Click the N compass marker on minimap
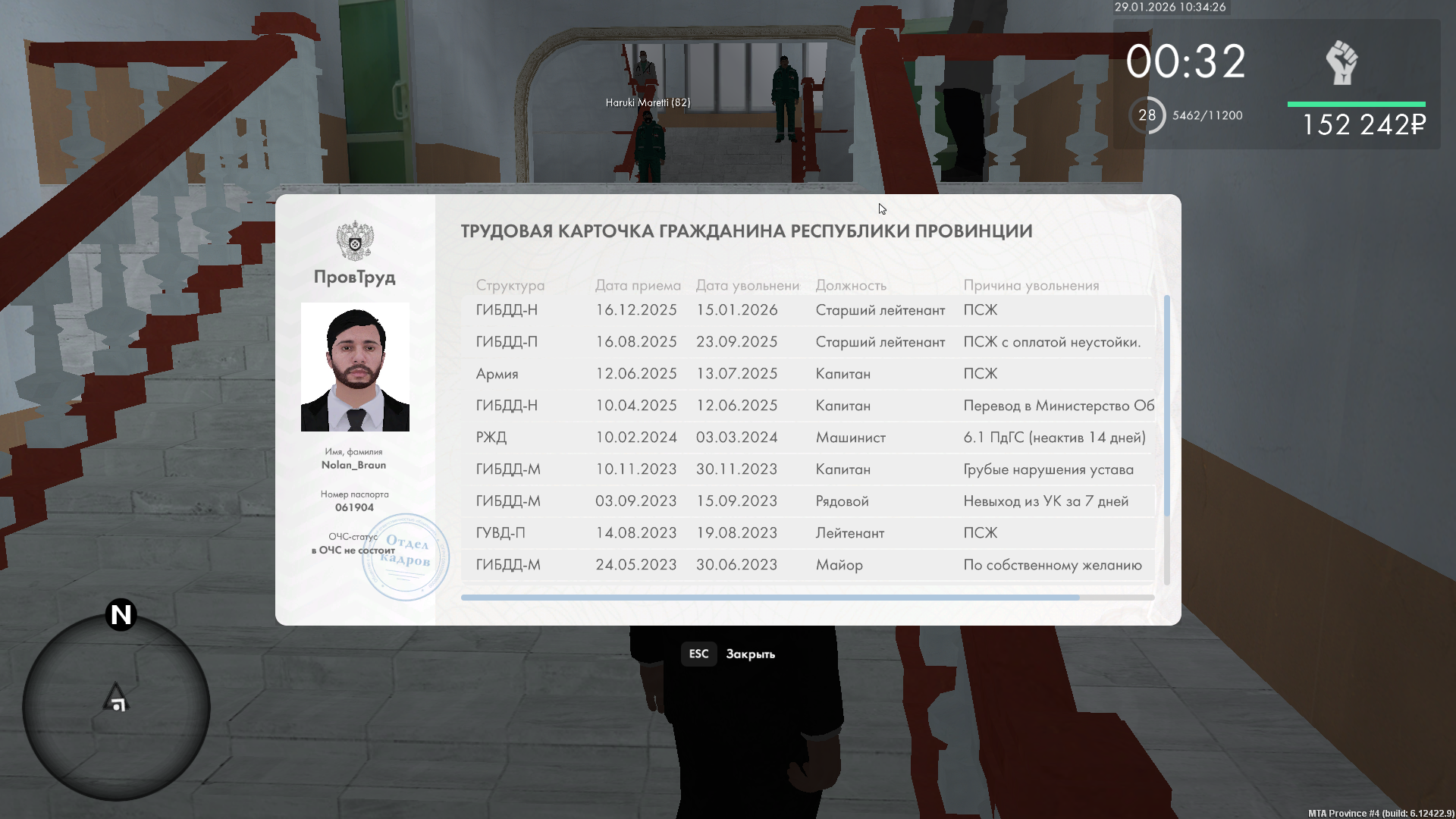 pos(121,614)
